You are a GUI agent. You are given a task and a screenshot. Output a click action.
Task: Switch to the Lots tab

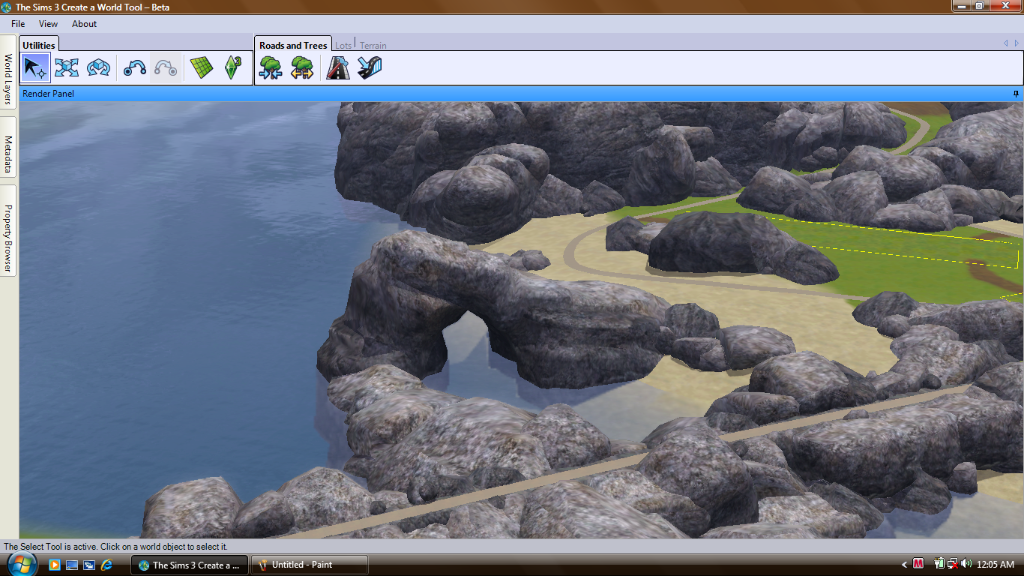coord(343,45)
